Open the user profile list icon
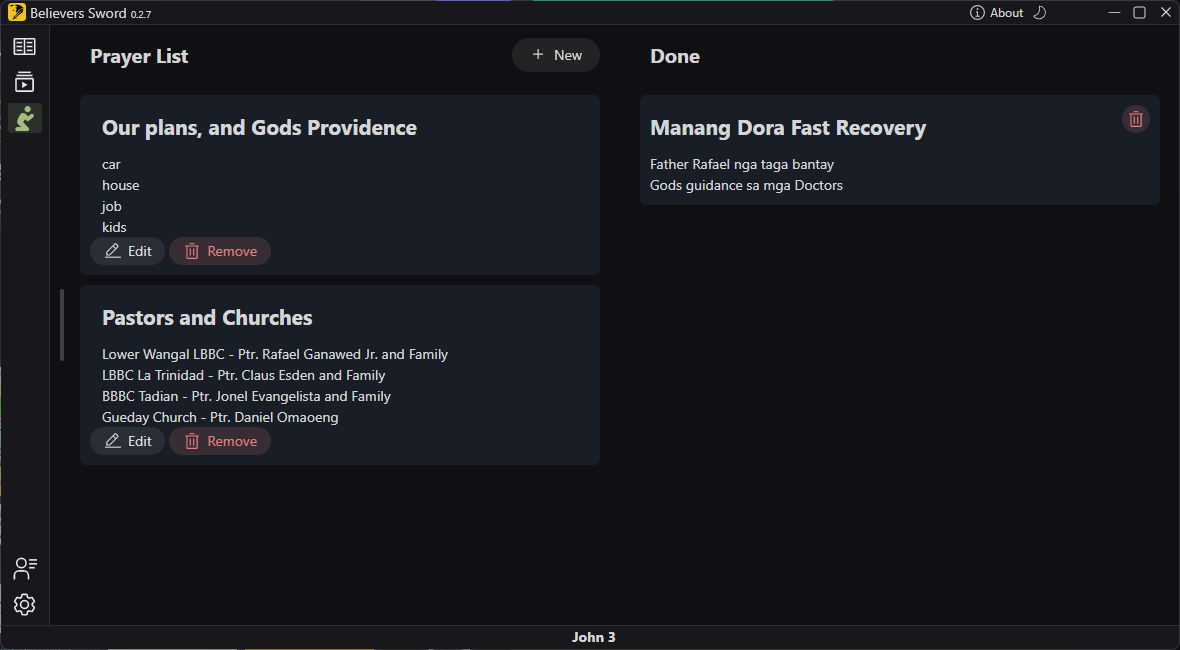 click(x=24, y=568)
